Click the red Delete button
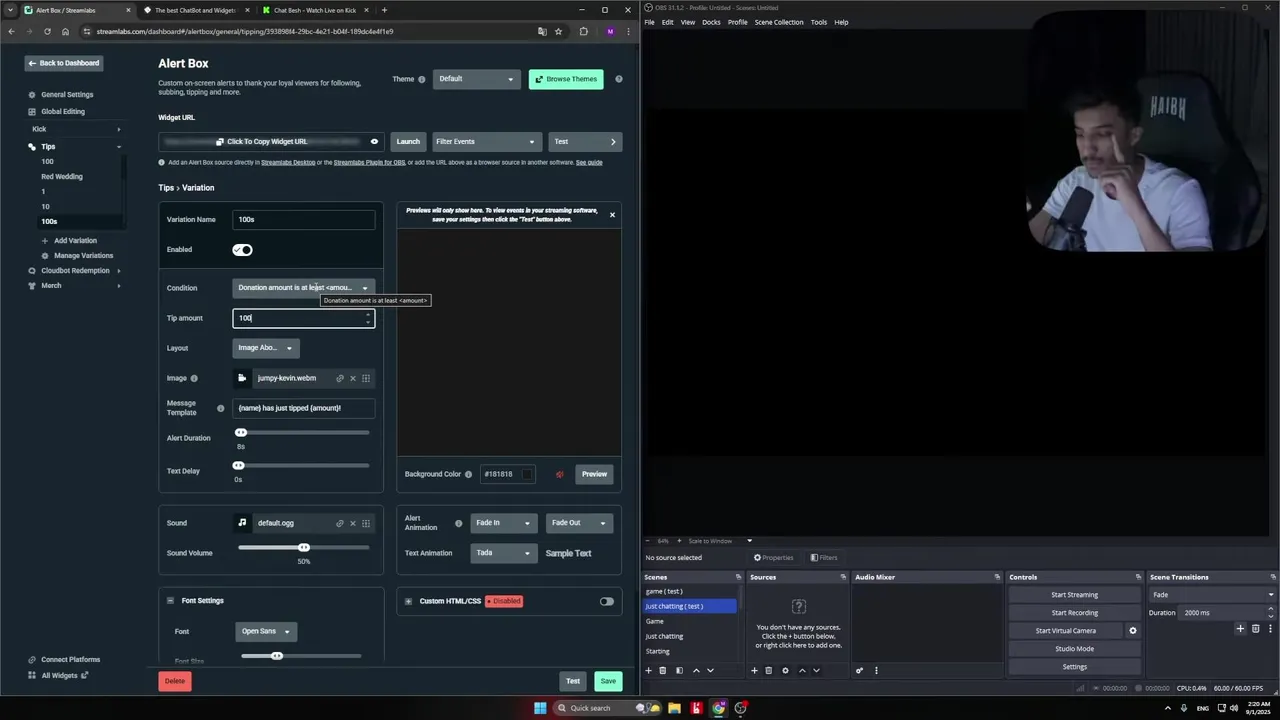1280x720 pixels. tap(175, 681)
